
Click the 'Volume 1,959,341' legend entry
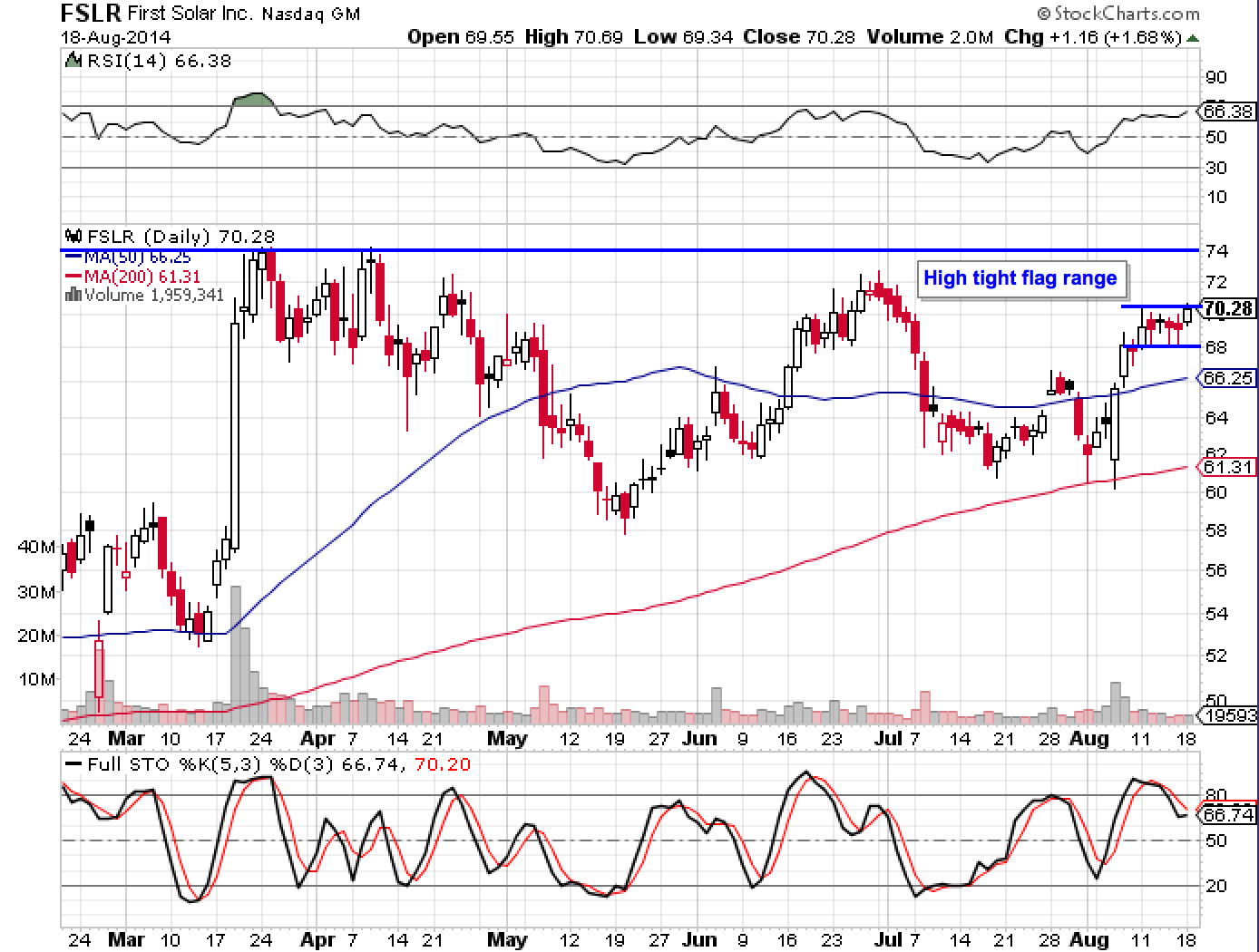coord(154,296)
